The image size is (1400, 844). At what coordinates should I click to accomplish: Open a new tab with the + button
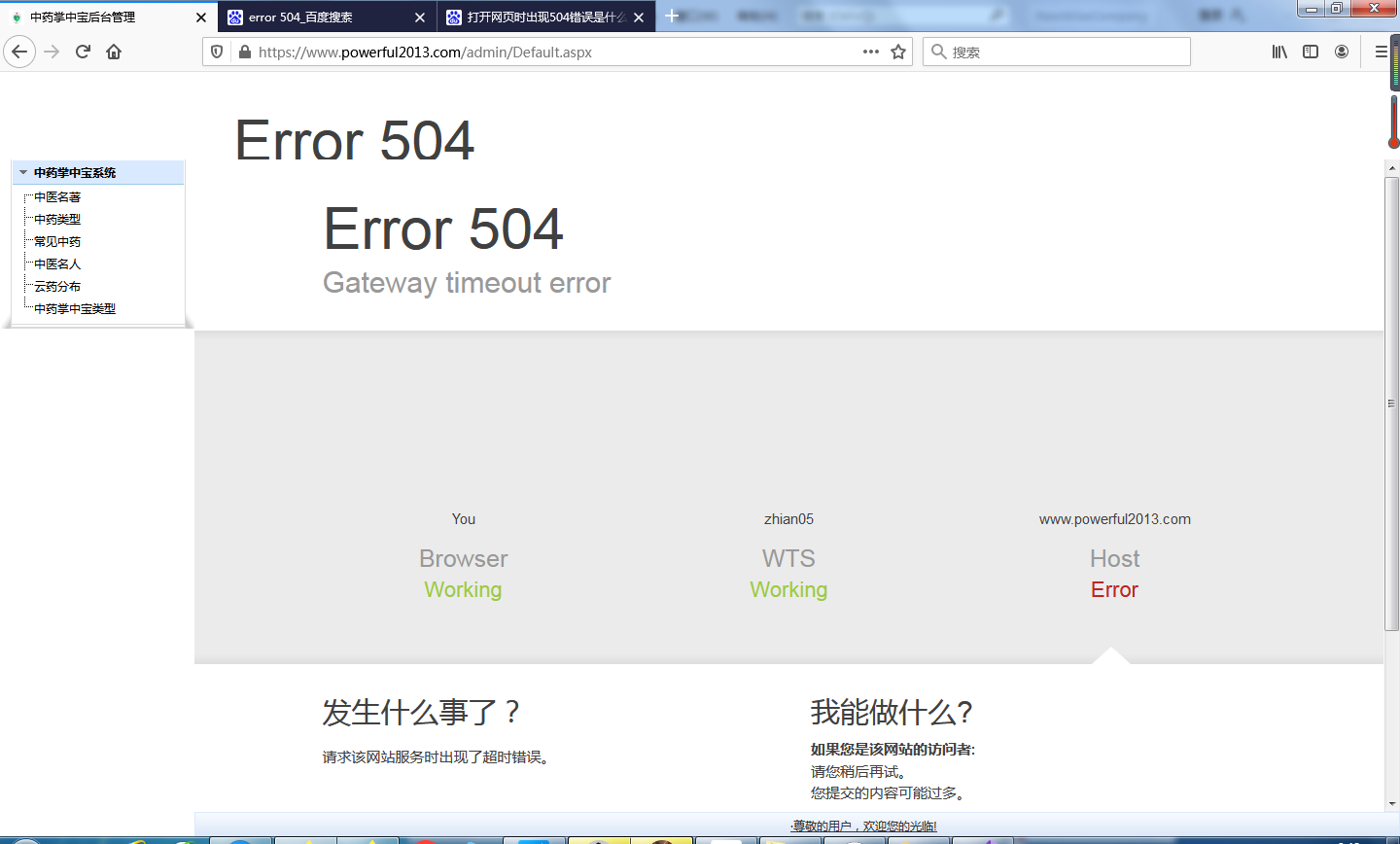tap(673, 17)
